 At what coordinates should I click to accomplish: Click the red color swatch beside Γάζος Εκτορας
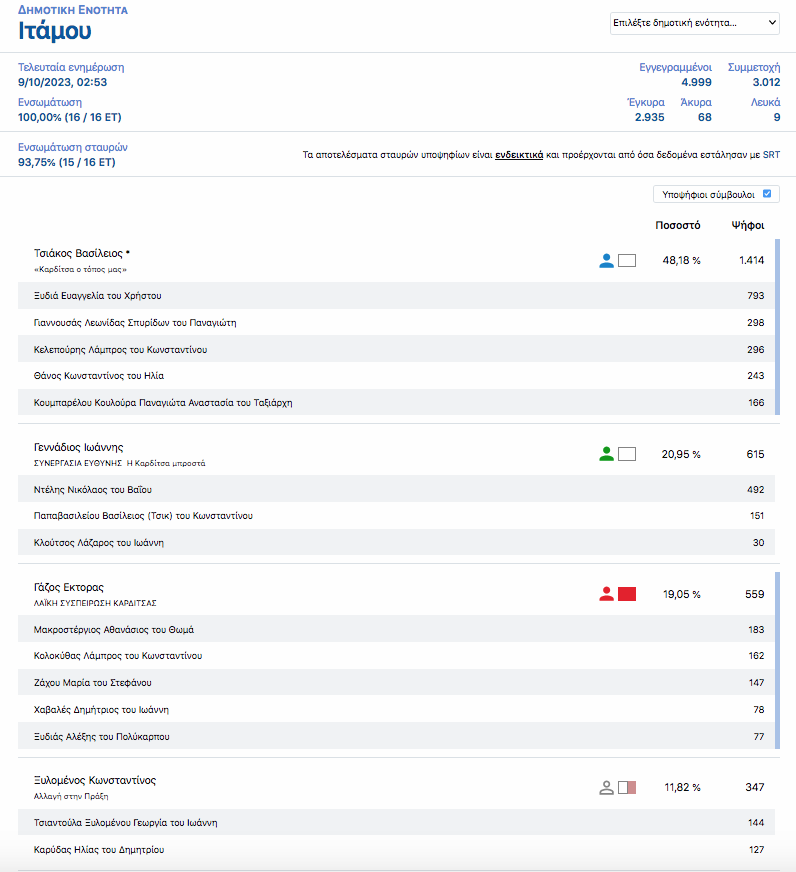pyautogui.click(x=627, y=594)
